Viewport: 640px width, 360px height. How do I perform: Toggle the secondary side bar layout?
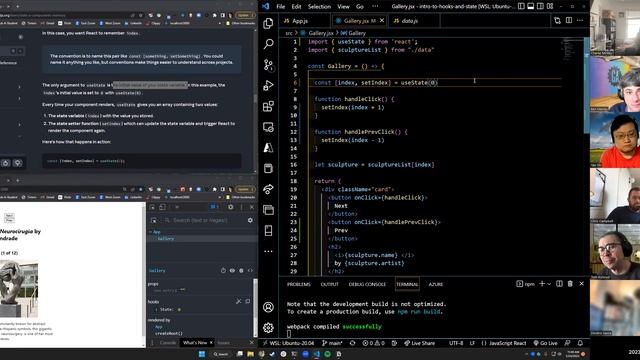(x=540, y=6)
